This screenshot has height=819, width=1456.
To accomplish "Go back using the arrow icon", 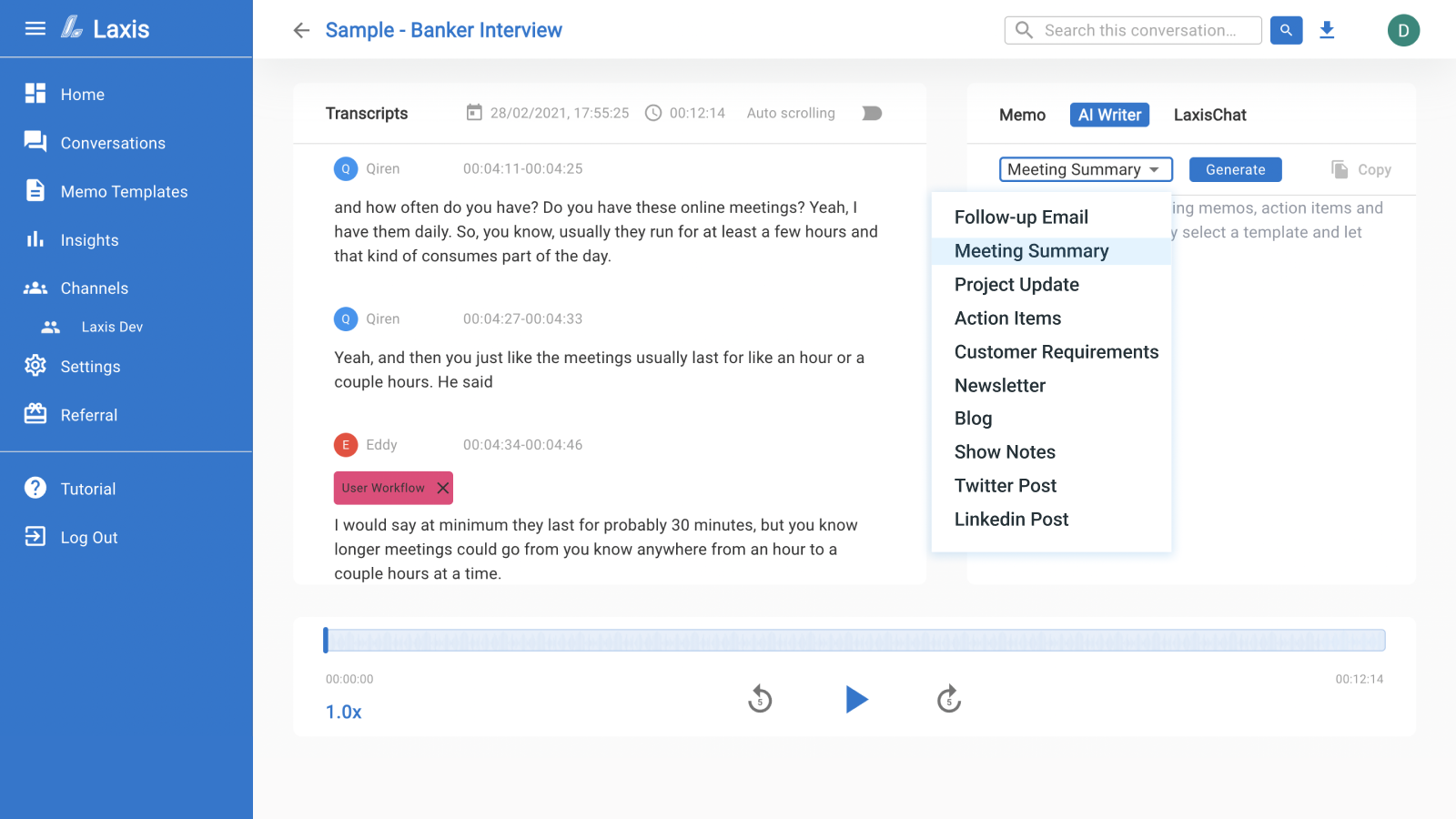I will [x=301, y=31].
